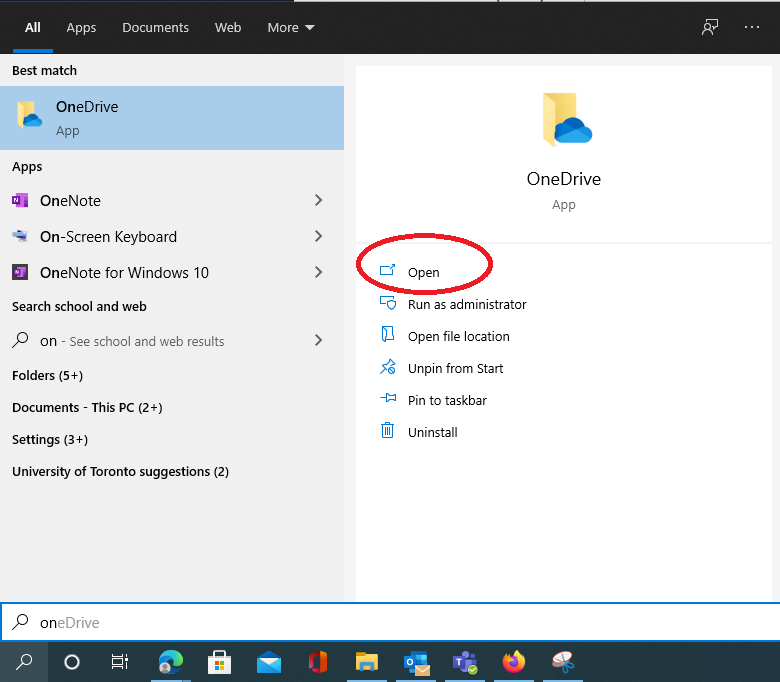780x682 pixels.
Task: Open the More filter dropdown
Action: [x=291, y=27]
